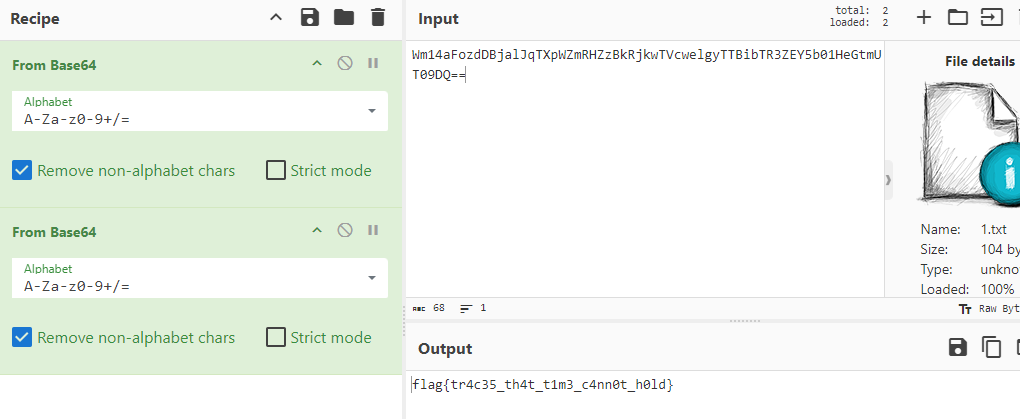Save output to file

957,347
